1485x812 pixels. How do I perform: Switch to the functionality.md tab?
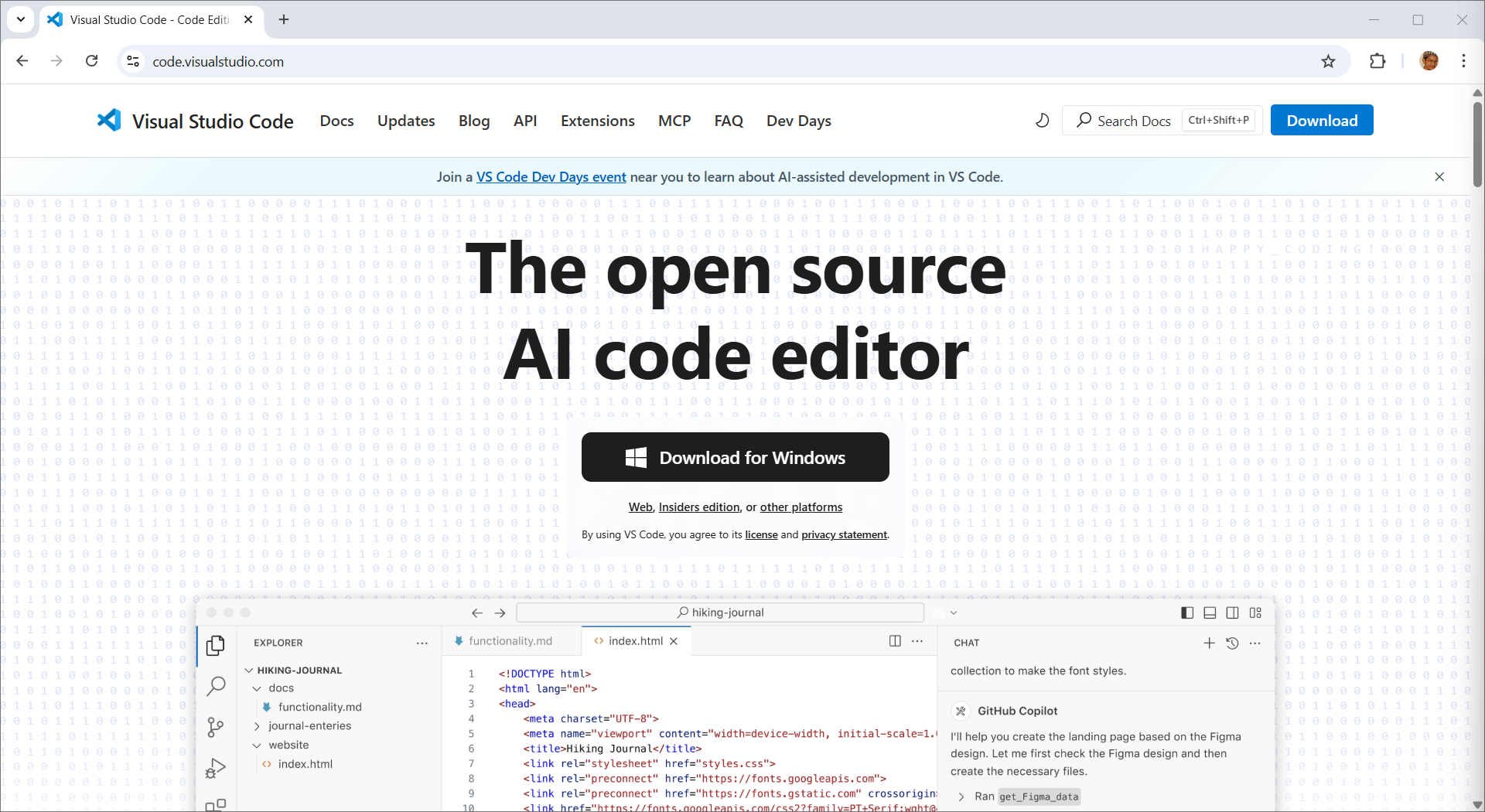pyautogui.click(x=510, y=641)
